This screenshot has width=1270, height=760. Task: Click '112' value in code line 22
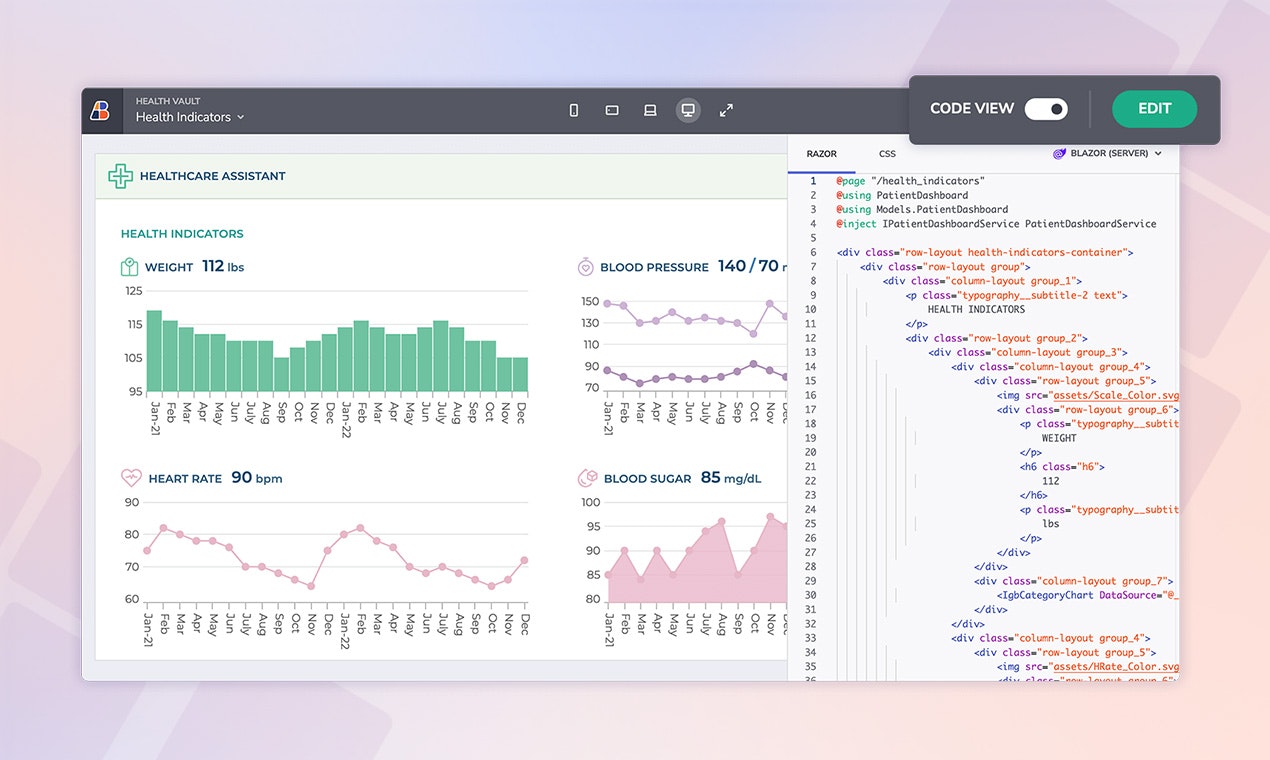click(1050, 481)
